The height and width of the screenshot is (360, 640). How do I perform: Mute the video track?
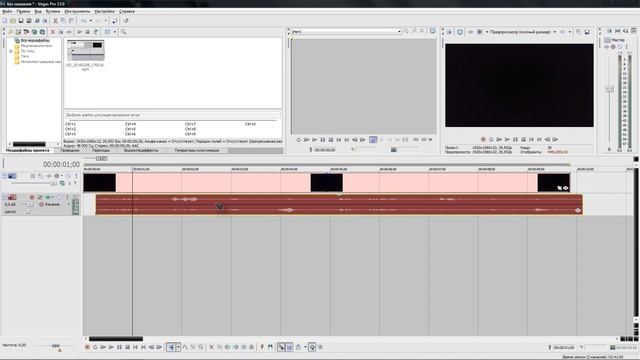click(68, 176)
